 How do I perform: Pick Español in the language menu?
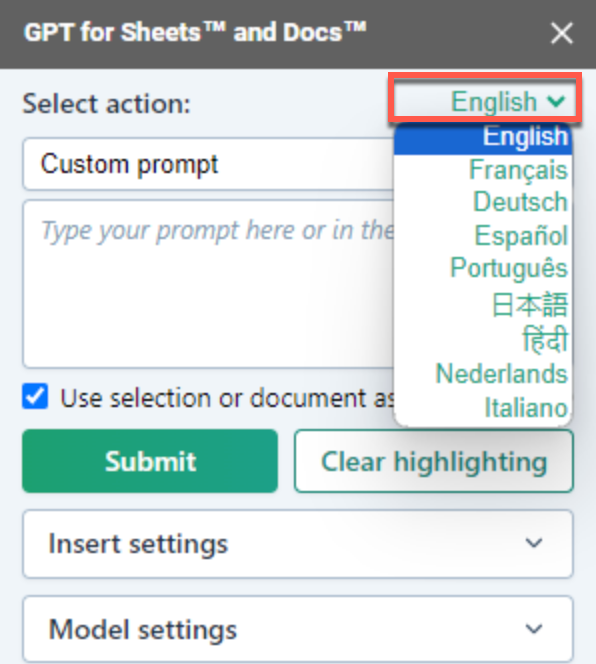point(483,235)
